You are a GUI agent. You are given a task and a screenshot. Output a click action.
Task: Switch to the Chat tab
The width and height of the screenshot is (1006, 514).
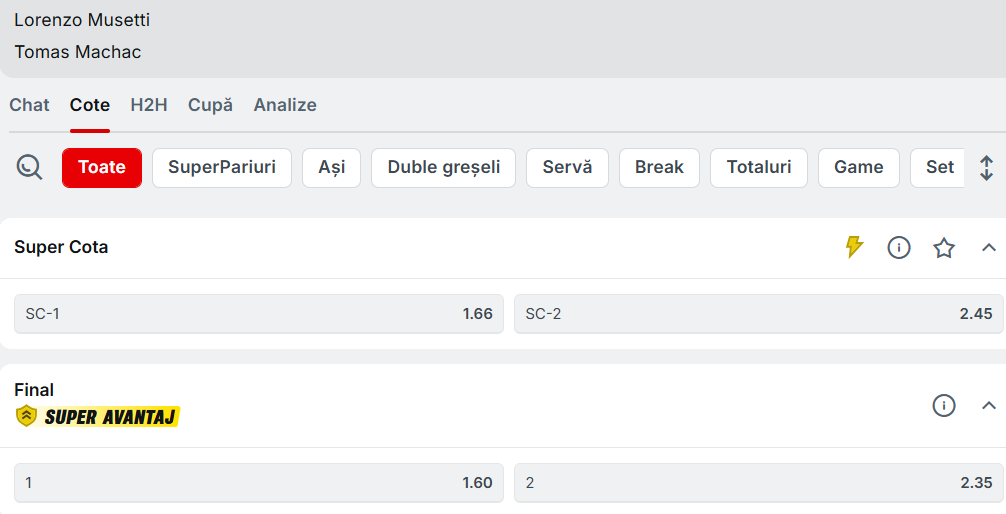click(29, 105)
